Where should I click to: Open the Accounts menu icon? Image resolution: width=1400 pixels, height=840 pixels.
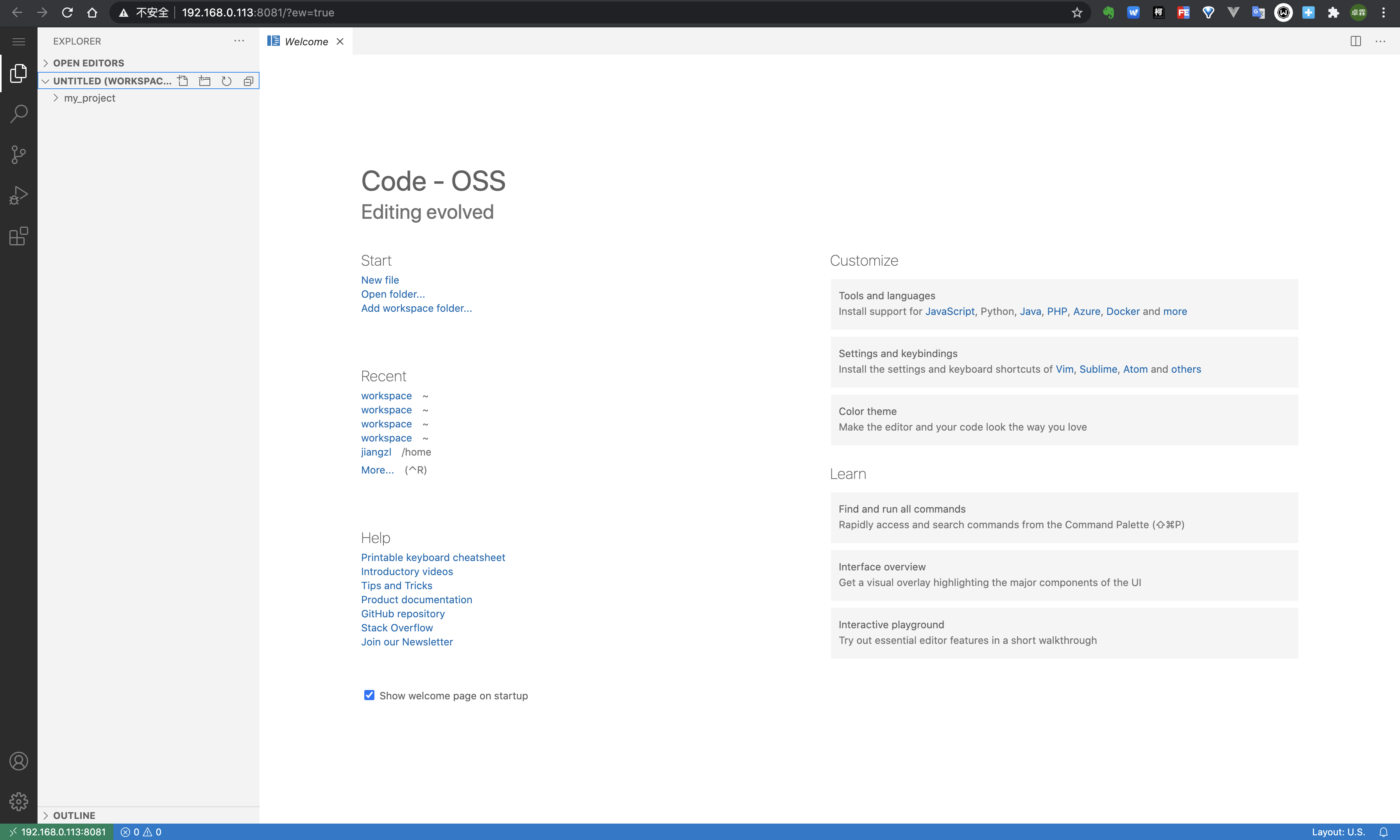[x=19, y=761]
